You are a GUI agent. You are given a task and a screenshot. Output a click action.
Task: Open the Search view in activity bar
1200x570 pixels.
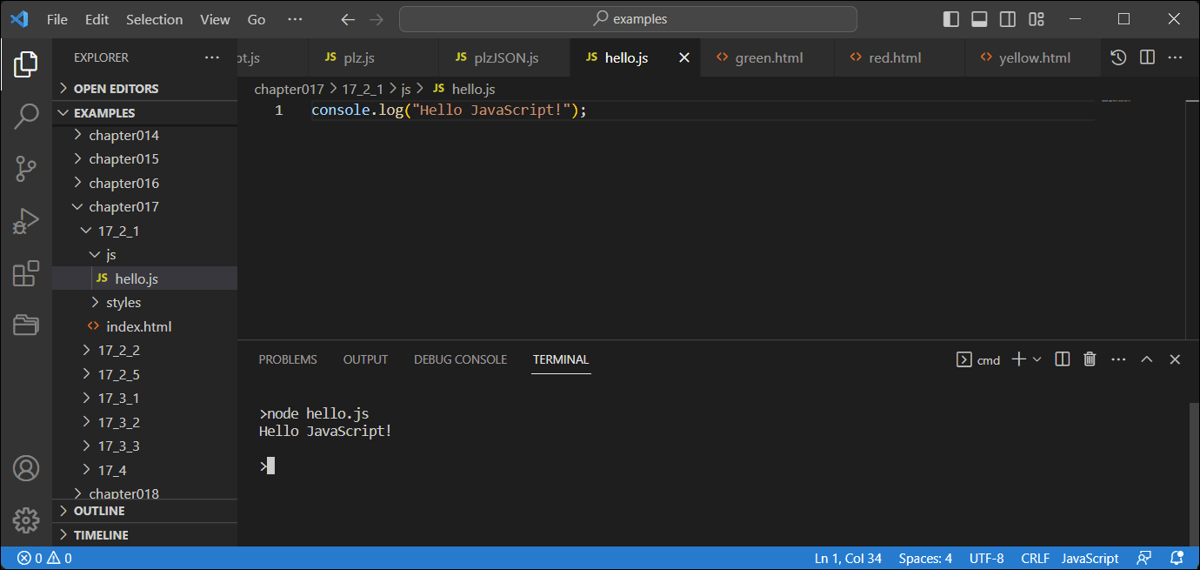(26, 117)
